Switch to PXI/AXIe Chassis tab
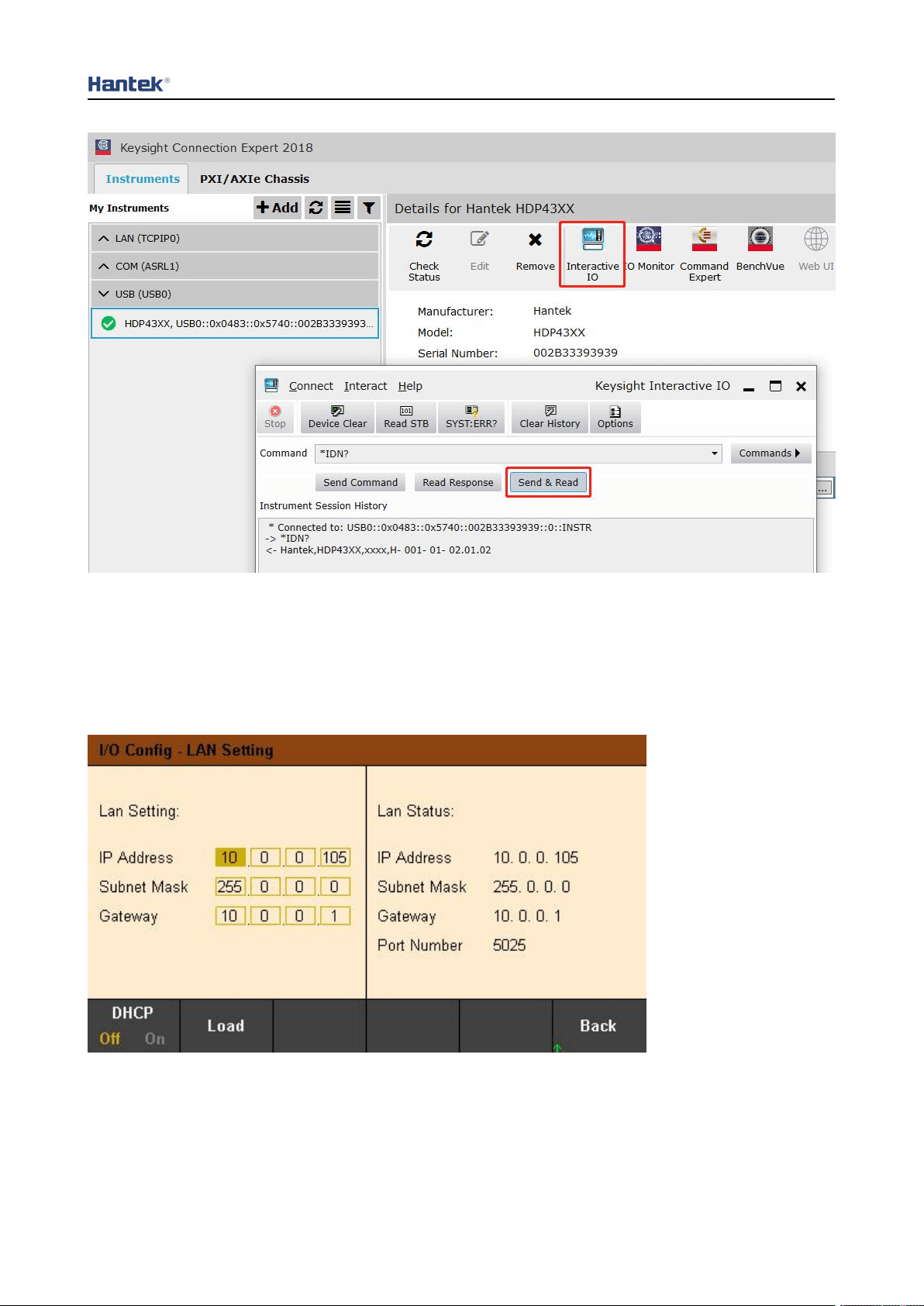This screenshot has height=1306, width=924. click(254, 179)
